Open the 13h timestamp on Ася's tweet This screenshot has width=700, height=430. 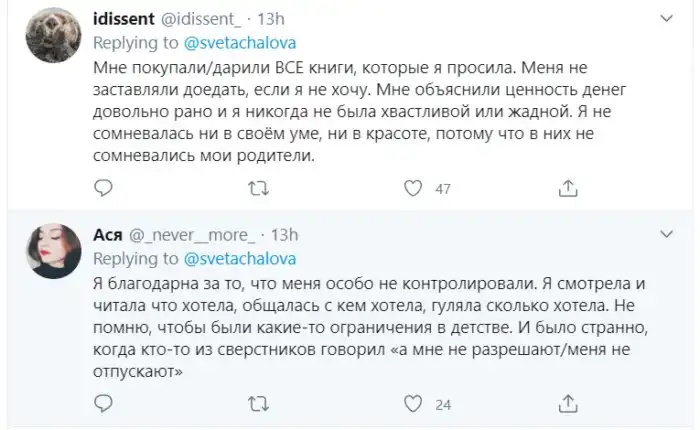click(x=284, y=235)
